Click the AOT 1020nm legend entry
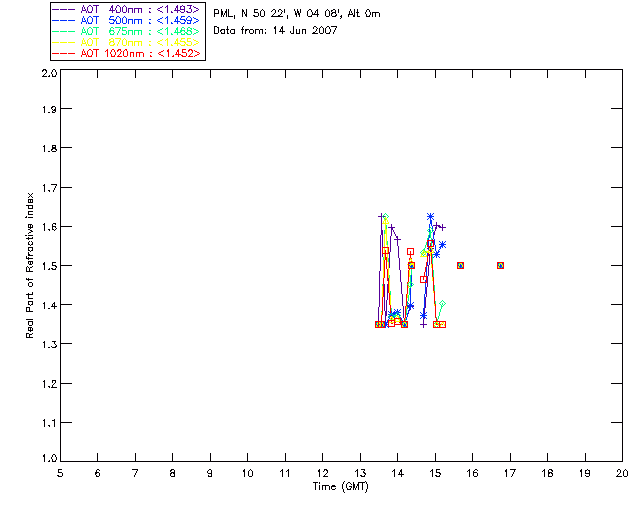The height and width of the screenshot is (512, 640). click(126, 53)
